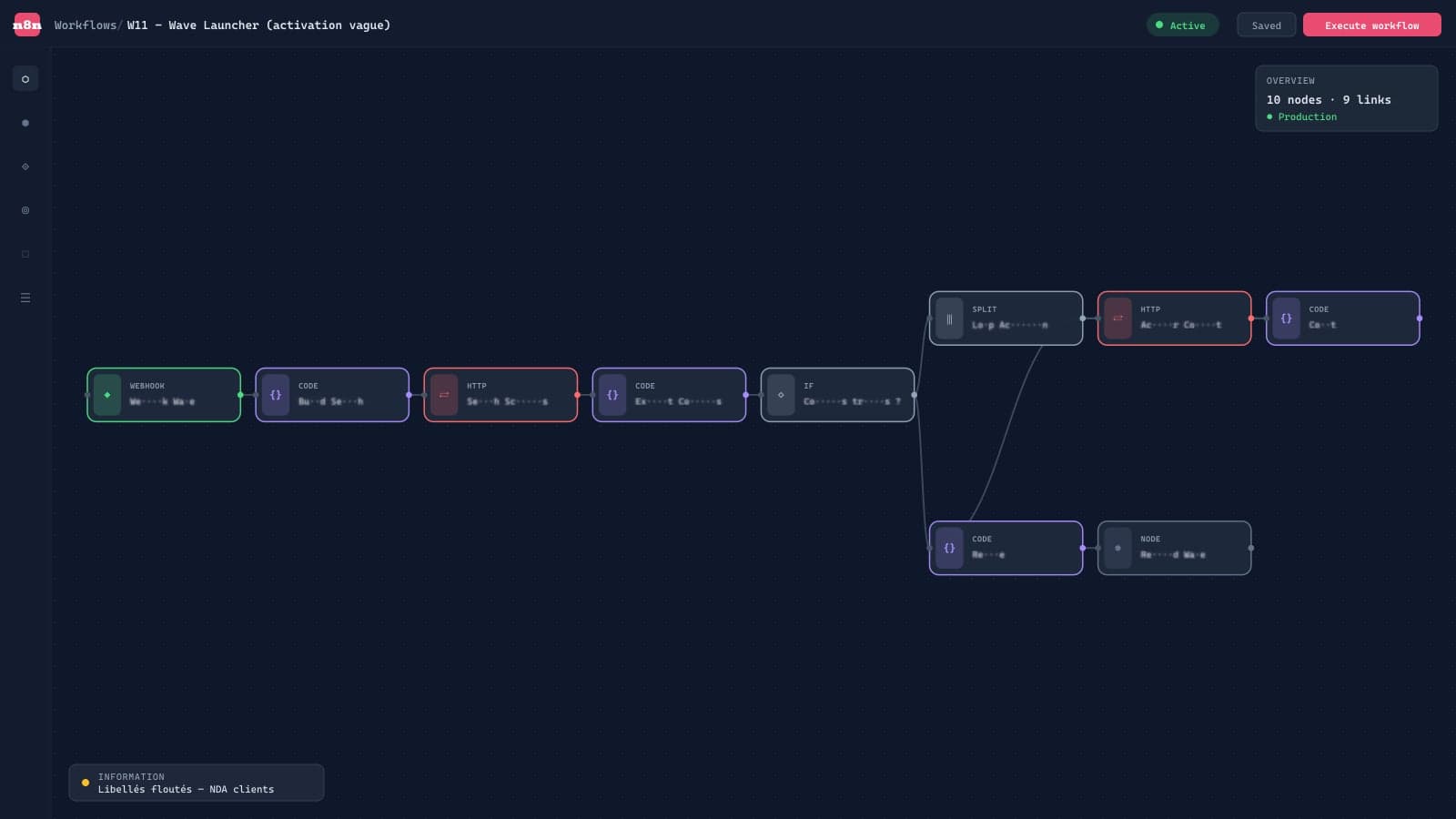Select the Webhook node's green icon

pyautogui.click(x=106, y=394)
